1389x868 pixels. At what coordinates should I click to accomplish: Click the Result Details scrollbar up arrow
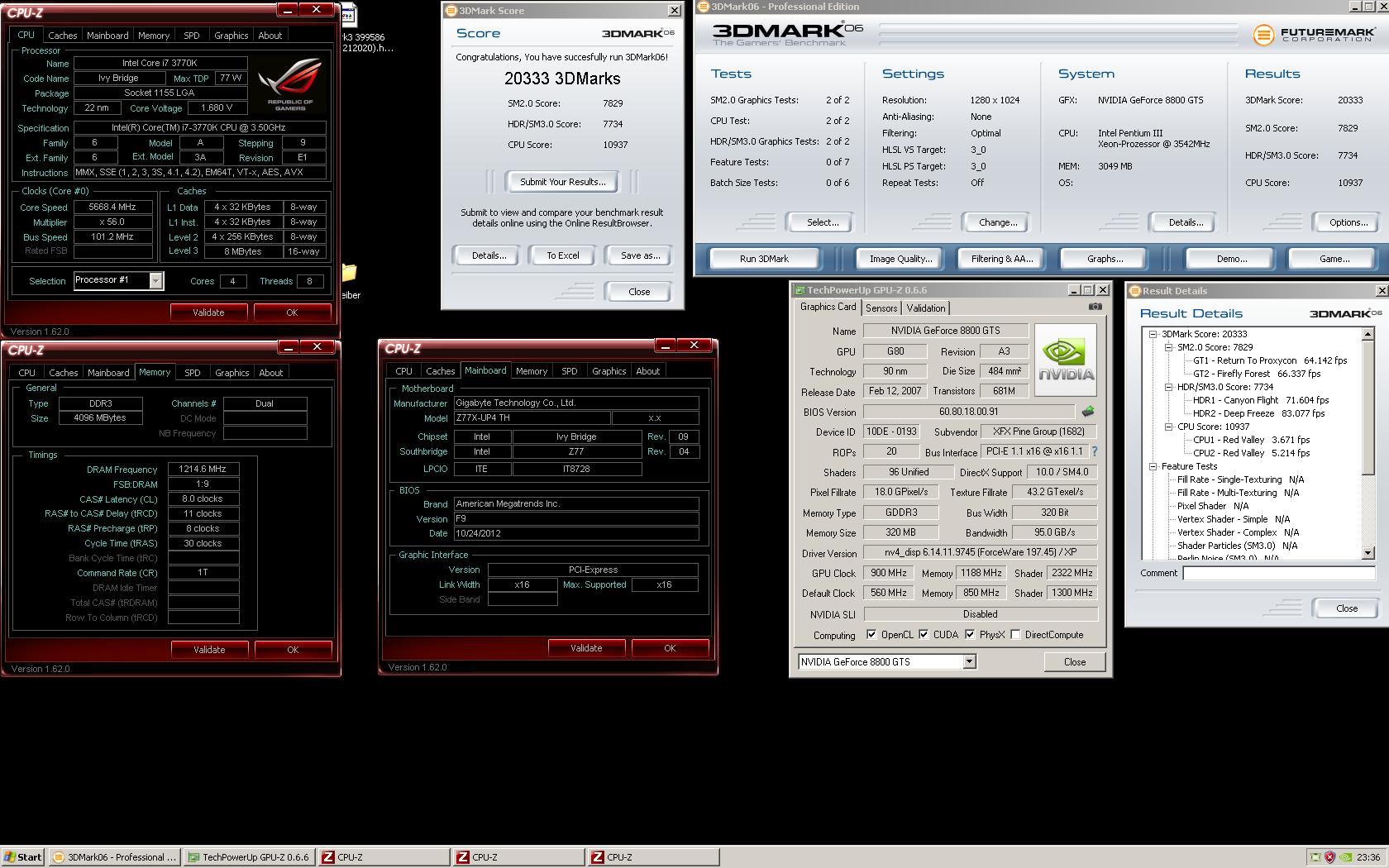click(x=1368, y=334)
